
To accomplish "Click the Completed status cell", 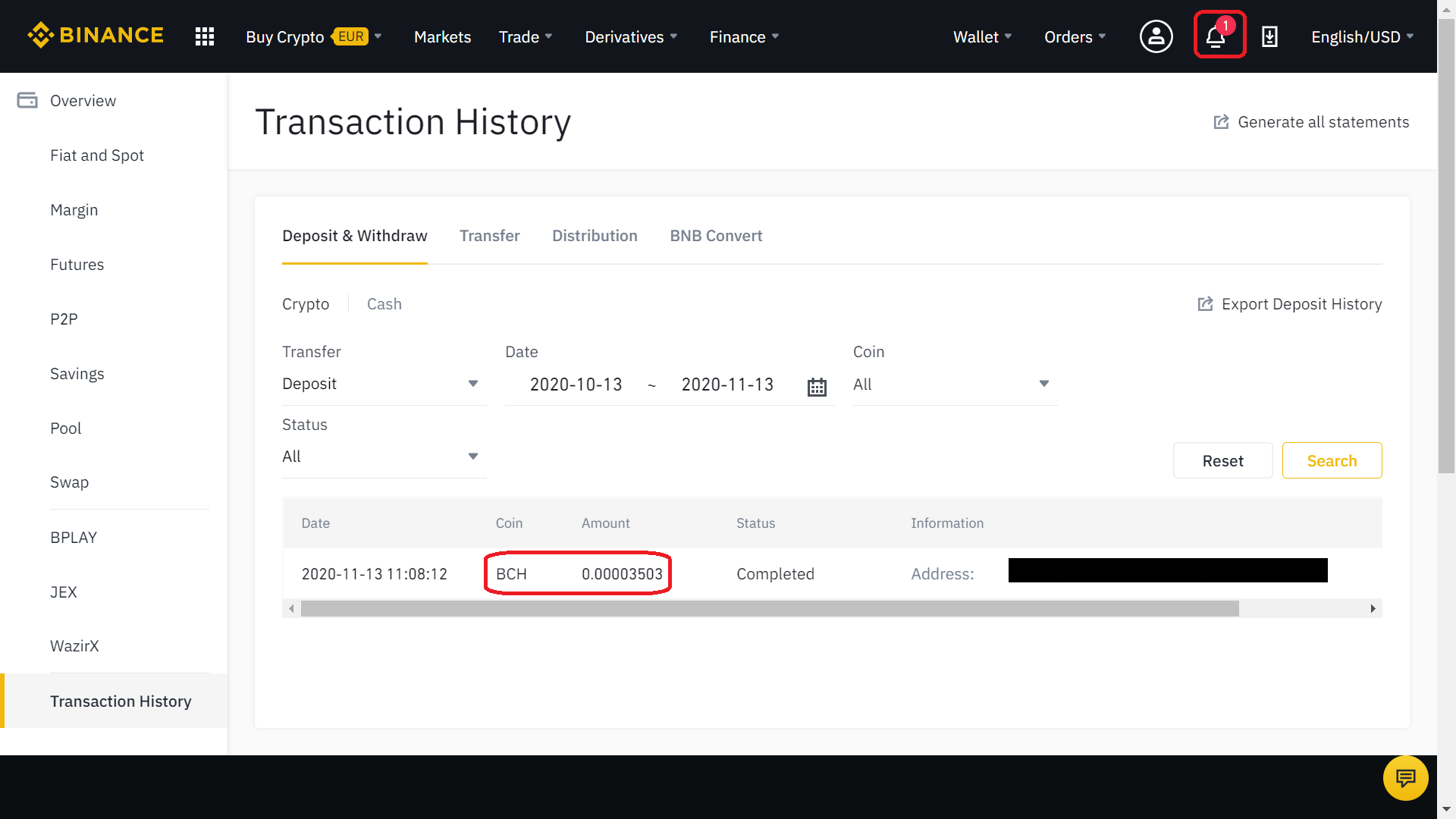I will [x=775, y=574].
